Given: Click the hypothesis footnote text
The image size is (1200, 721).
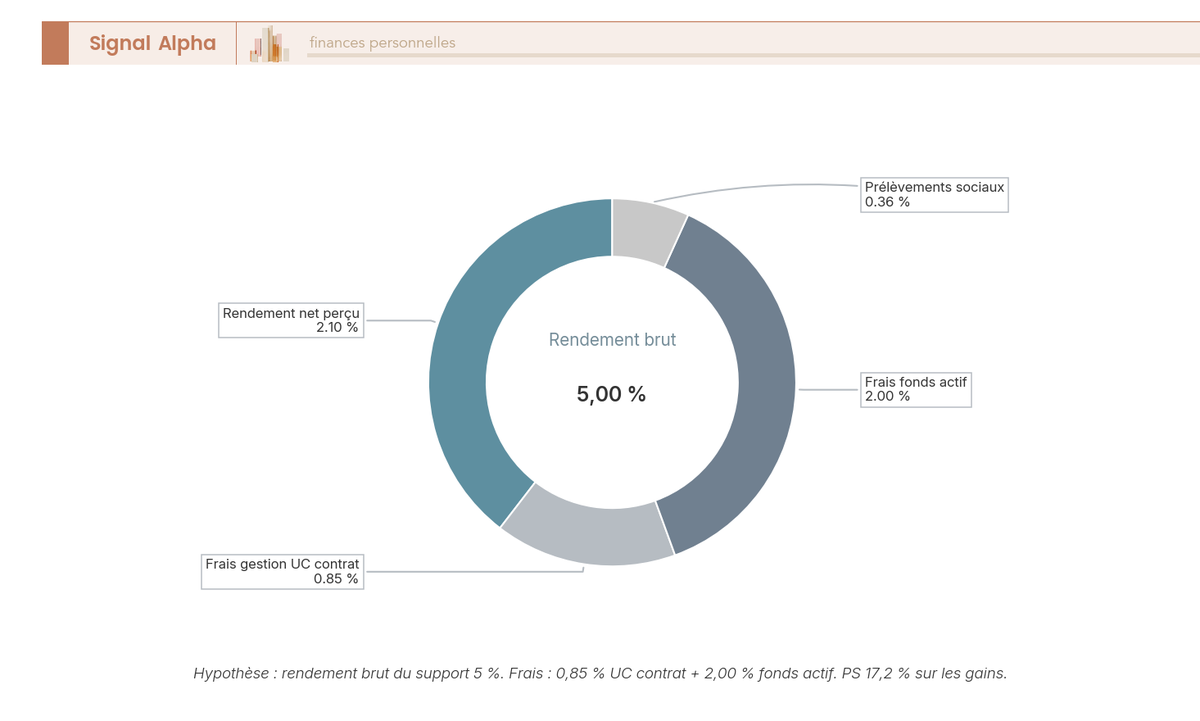Looking at the screenshot, I should click(x=600, y=673).
